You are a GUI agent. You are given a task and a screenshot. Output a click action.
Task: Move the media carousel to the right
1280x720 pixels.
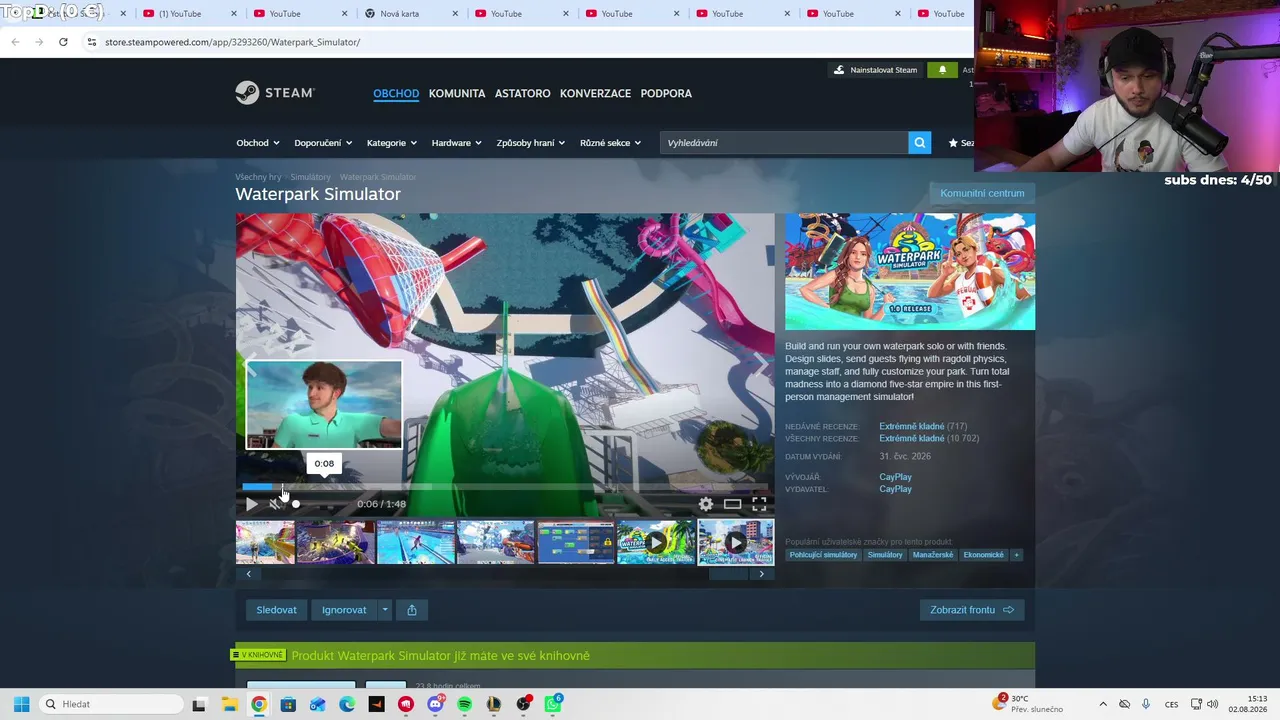click(762, 574)
